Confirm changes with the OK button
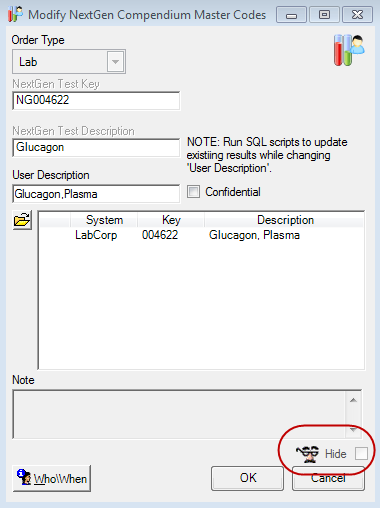The width and height of the screenshot is (380, 508). (x=247, y=478)
